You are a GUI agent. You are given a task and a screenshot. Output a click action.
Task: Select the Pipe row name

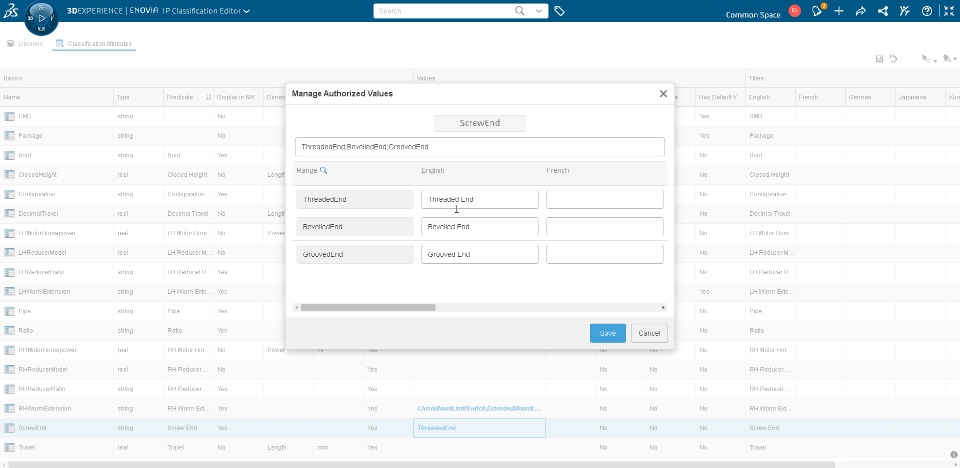25,311
